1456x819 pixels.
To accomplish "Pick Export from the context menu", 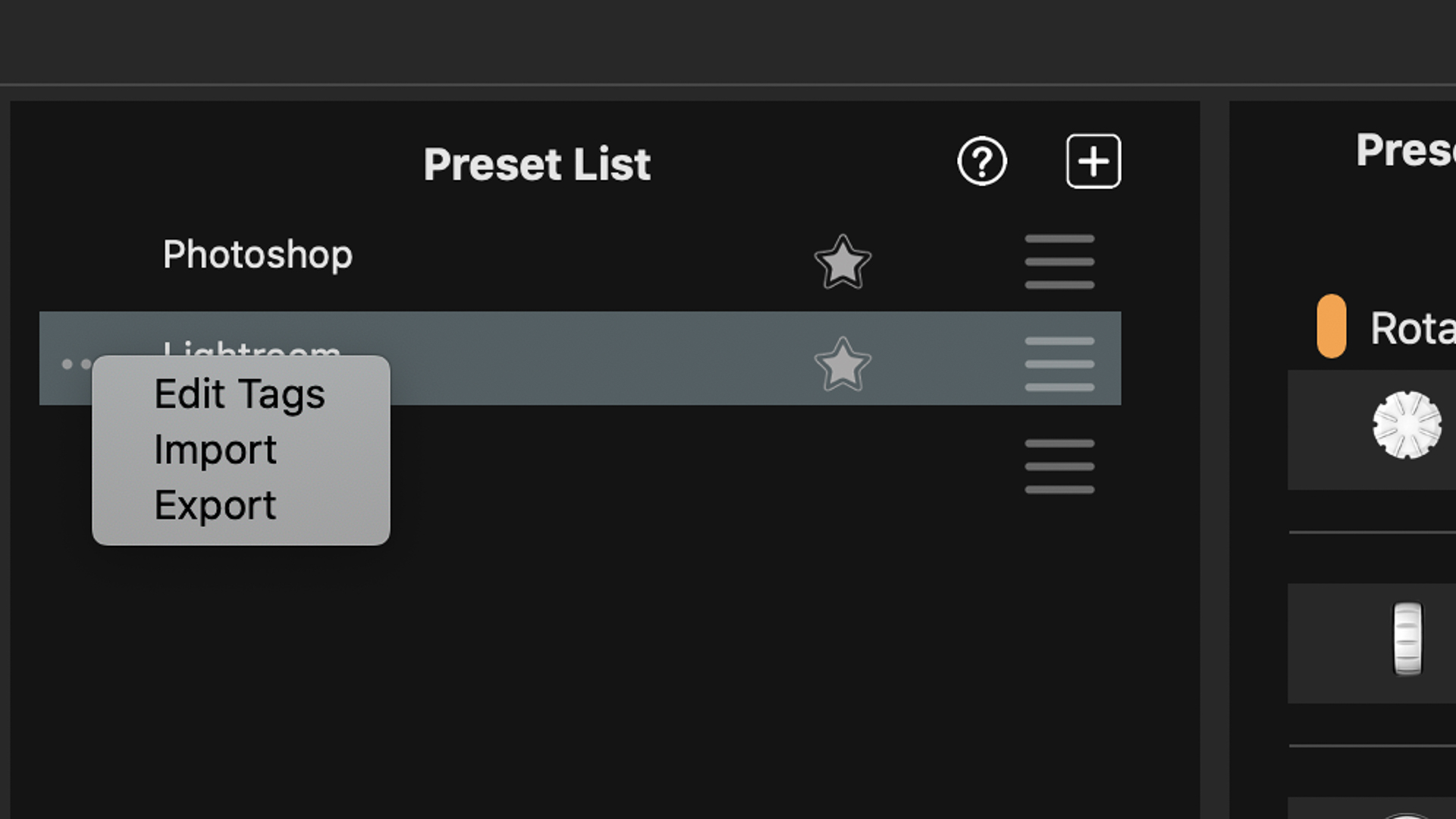I will click(x=215, y=506).
